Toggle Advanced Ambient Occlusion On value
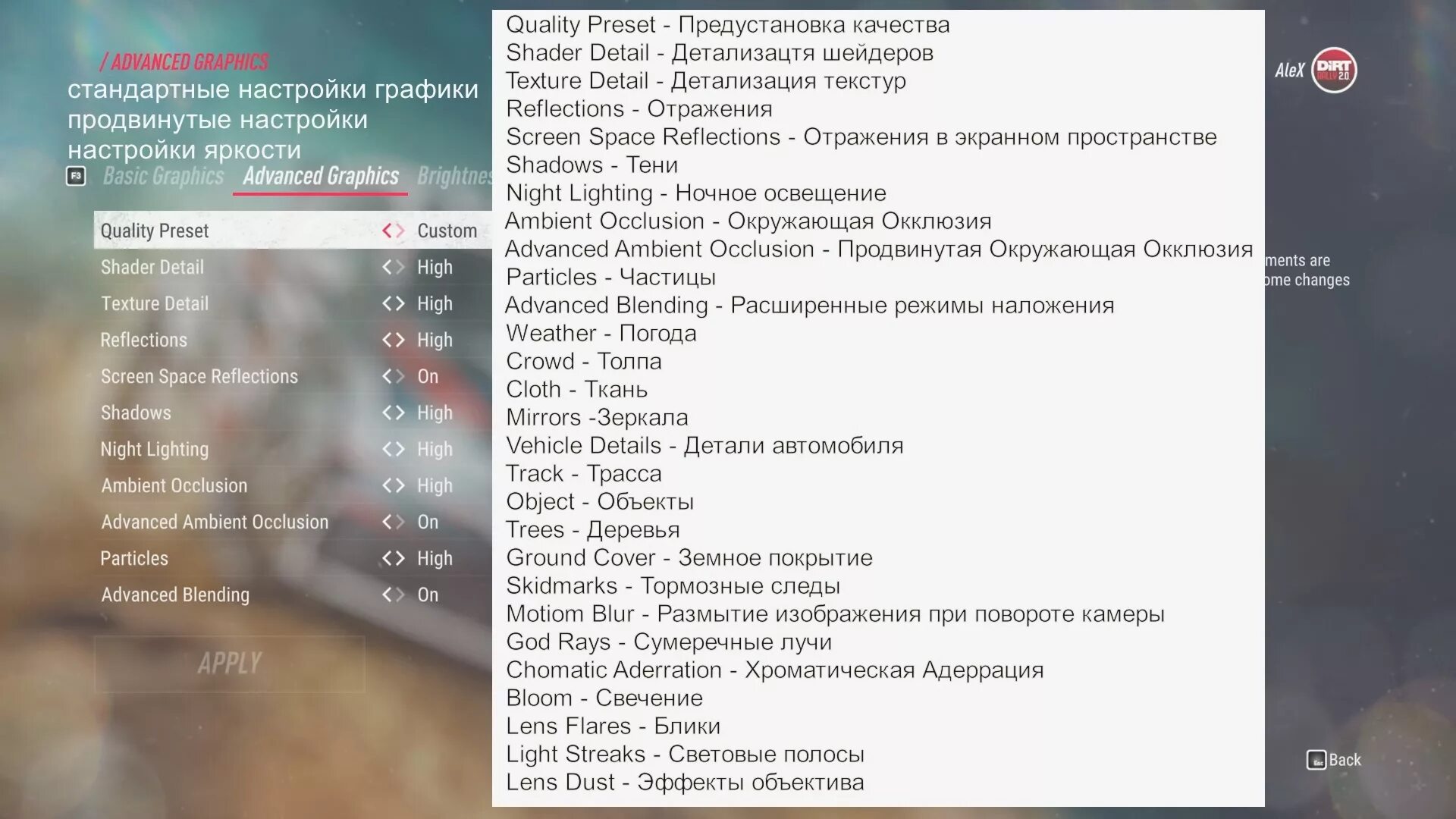1456x819 pixels. (x=428, y=522)
